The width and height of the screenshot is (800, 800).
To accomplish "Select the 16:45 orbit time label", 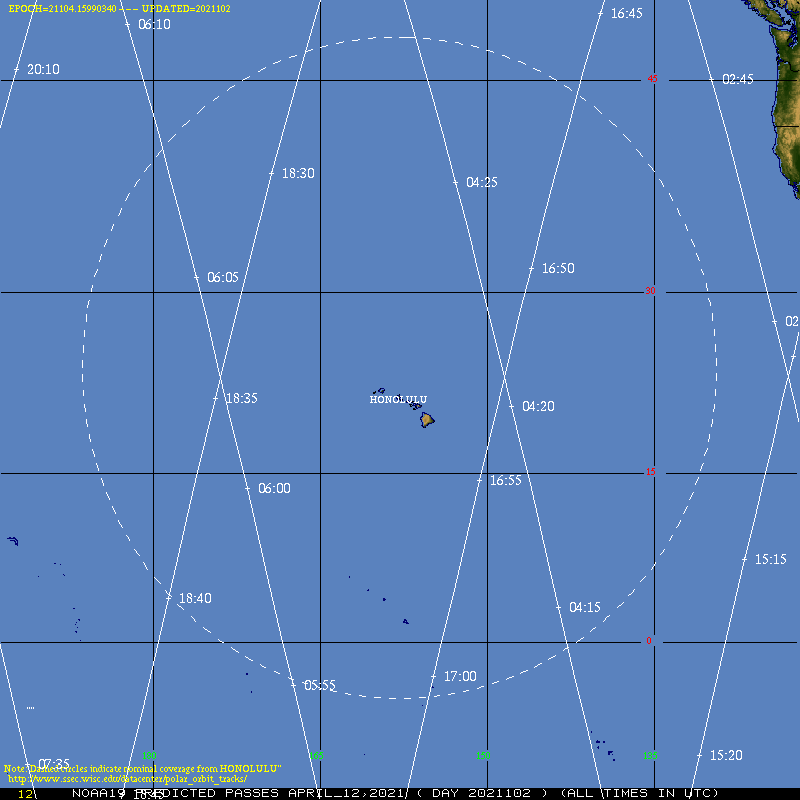I will tap(627, 14).
